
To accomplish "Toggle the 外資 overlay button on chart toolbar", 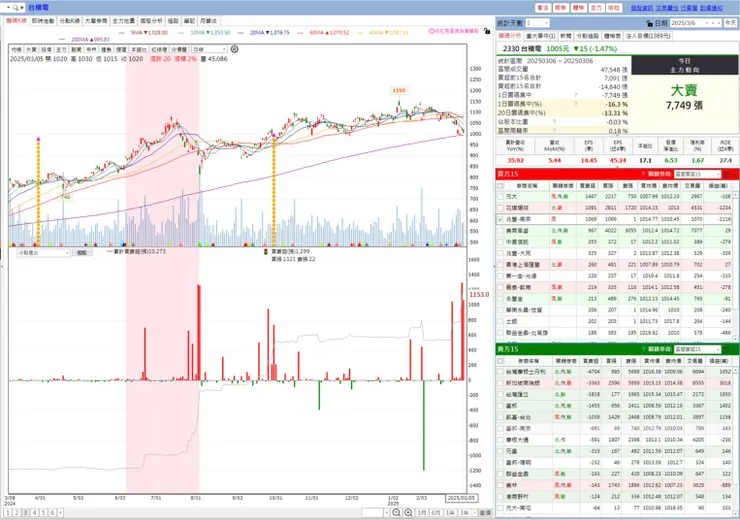I will pyautogui.click(x=31, y=49).
